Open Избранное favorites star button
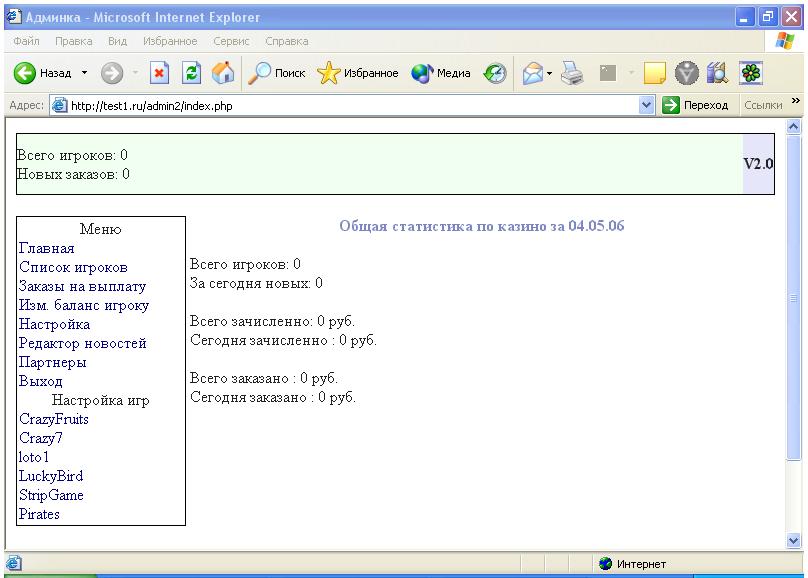The width and height of the screenshot is (808, 578). pos(357,73)
